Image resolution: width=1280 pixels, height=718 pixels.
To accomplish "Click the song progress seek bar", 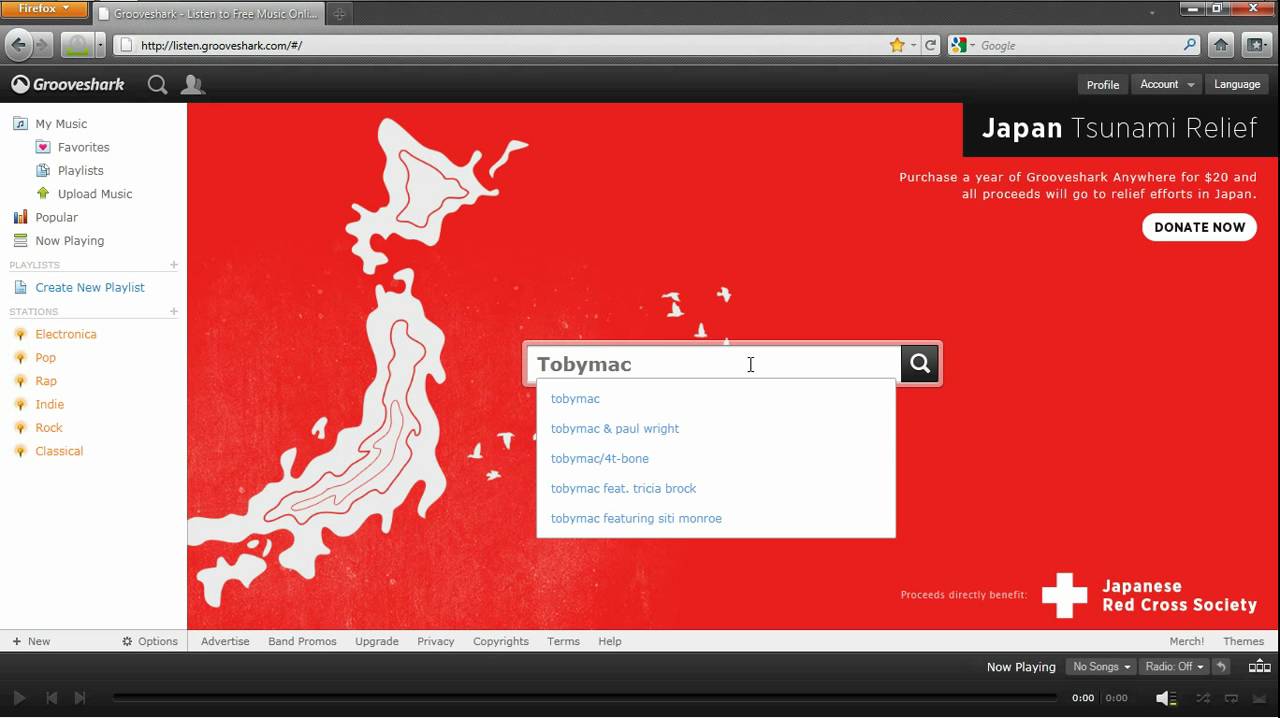I will [x=585, y=698].
